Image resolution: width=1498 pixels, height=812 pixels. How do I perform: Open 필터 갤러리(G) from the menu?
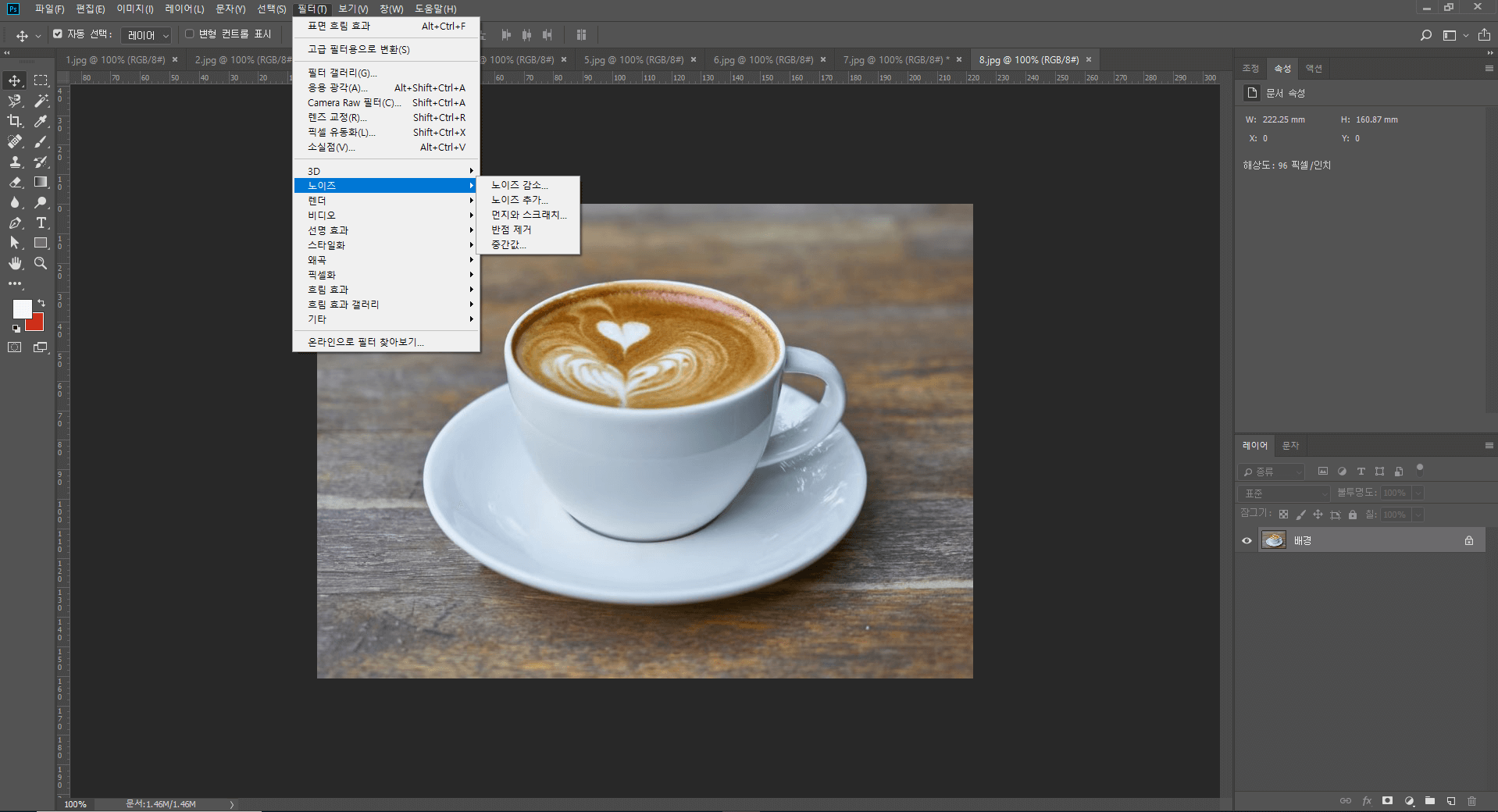(x=386, y=73)
